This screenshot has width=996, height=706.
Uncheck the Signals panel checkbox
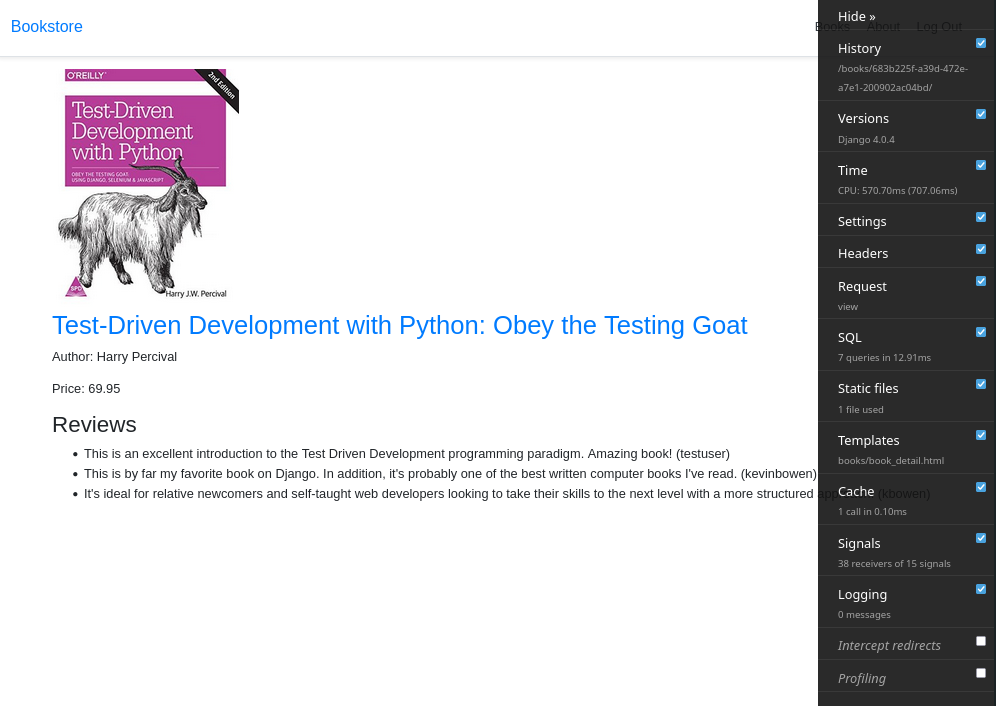point(981,538)
